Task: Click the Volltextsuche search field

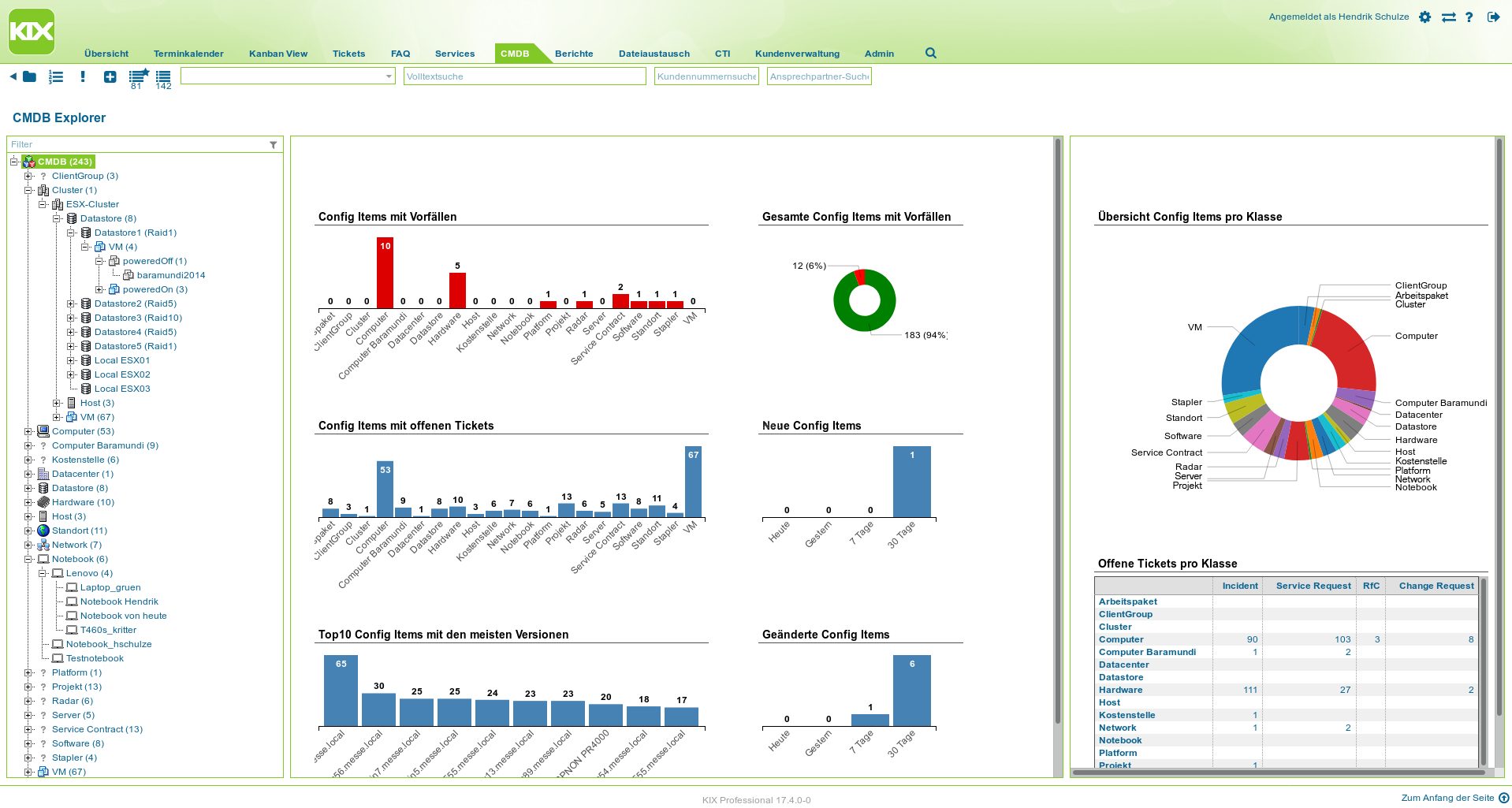Action: [x=524, y=76]
